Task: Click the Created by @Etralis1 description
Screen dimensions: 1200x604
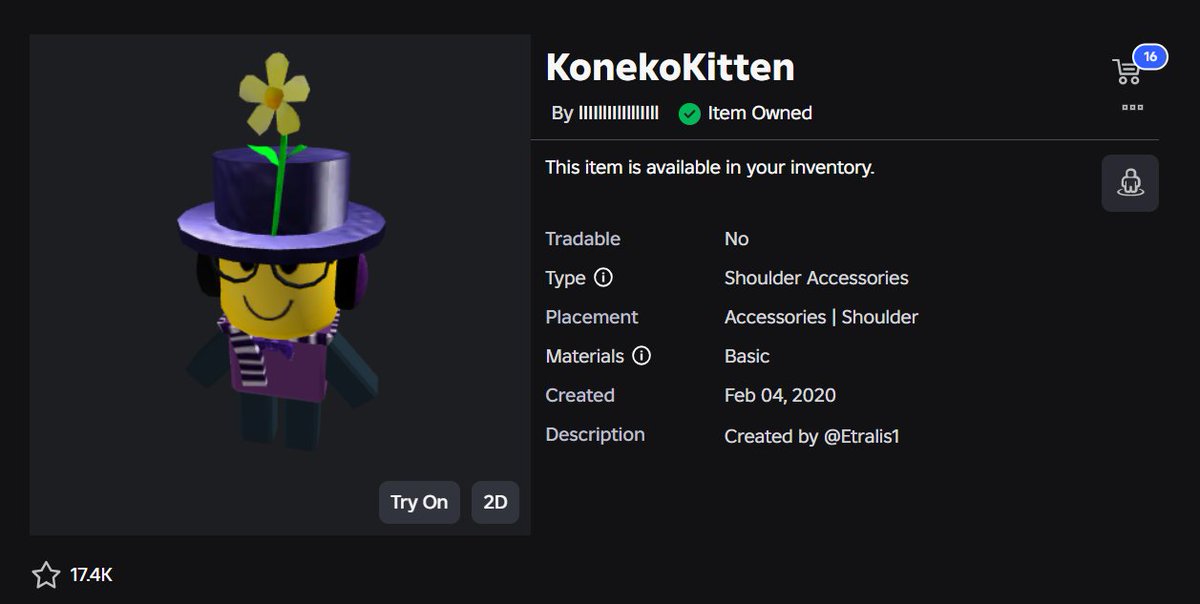Action: (812, 436)
